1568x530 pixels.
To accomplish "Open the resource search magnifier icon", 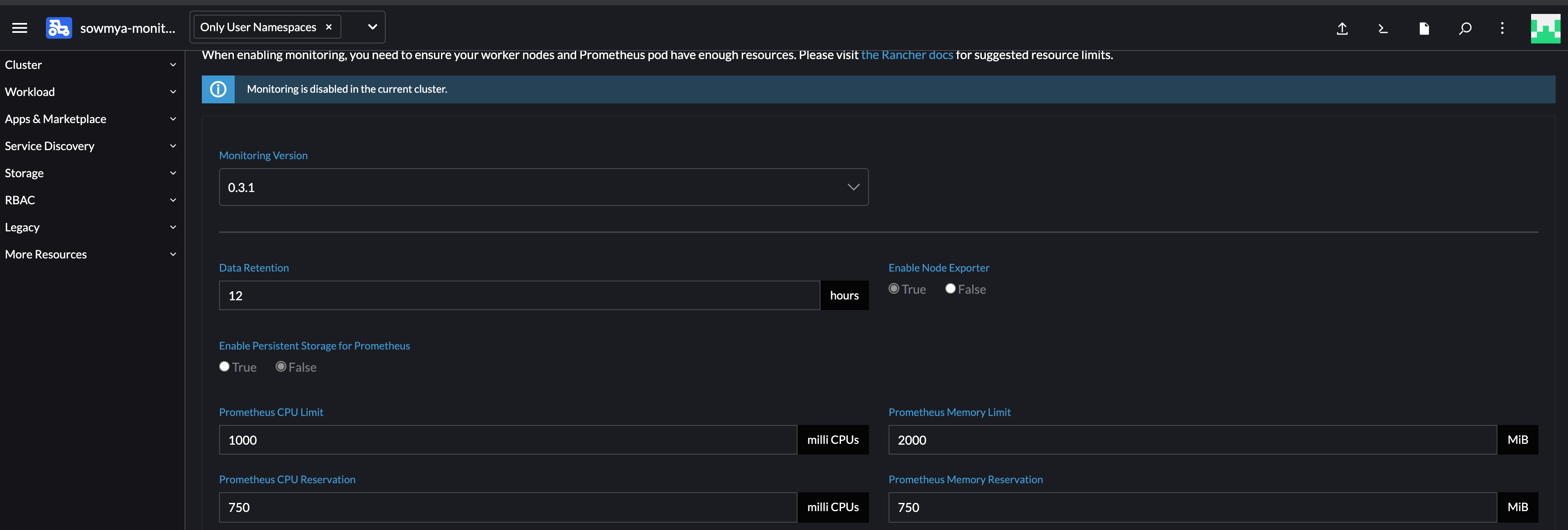I will [1465, 29].
